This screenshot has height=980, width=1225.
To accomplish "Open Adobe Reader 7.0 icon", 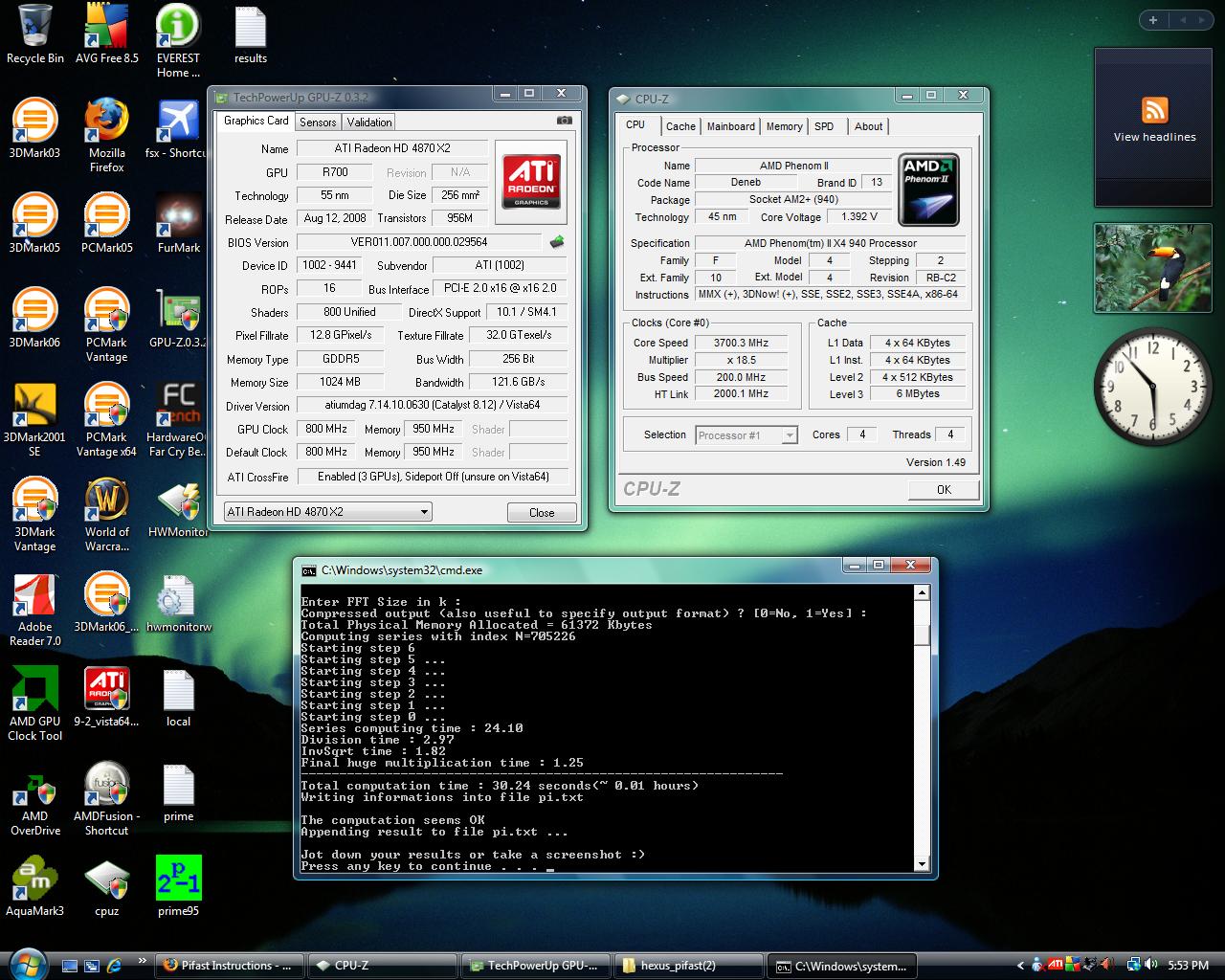I will click(x=34, y=610).
